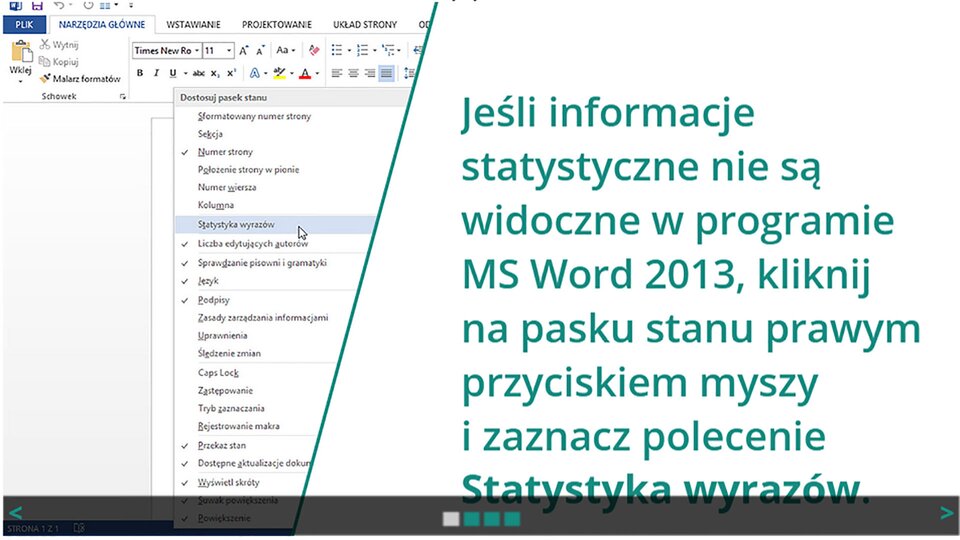Click the multilevel list icon
This screenshot has height=540, width=960.
(388, 50)
